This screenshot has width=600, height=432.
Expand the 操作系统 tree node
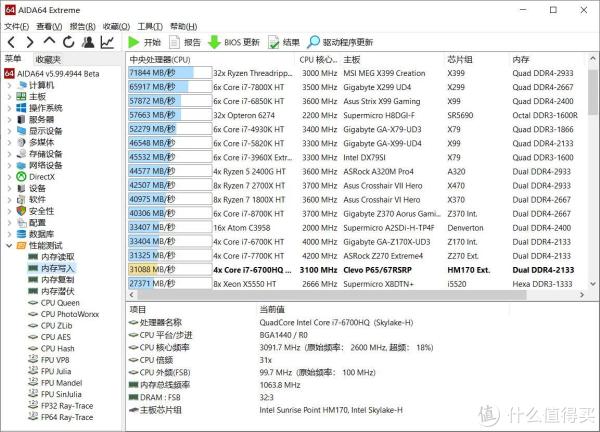10,108
